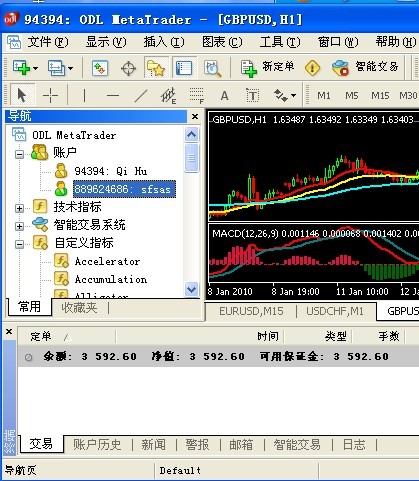Collapse the 自定义指标 node
This screenshot has height=481, width=419.
pos(19,244)
